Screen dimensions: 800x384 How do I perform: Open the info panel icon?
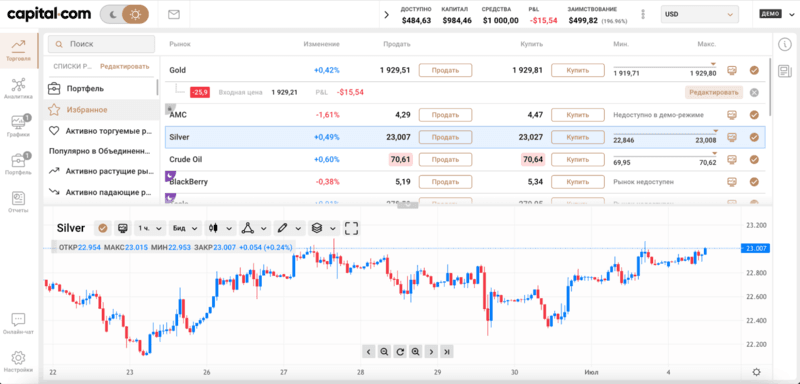pos(784,44)
